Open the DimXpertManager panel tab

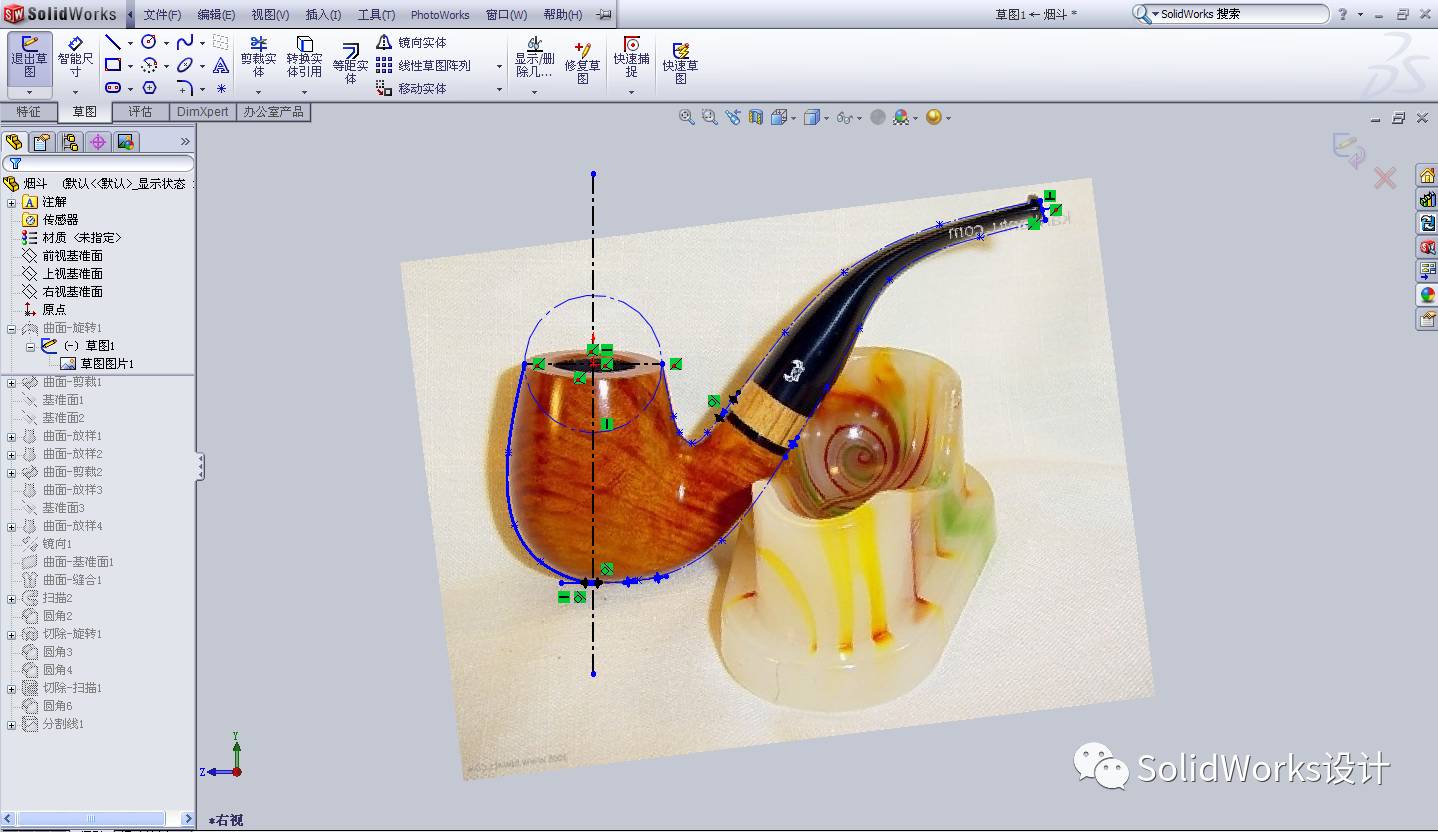[98, 142]
